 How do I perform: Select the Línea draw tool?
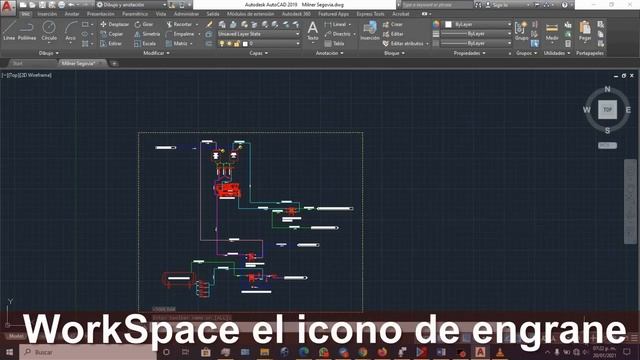pos(9,31)
